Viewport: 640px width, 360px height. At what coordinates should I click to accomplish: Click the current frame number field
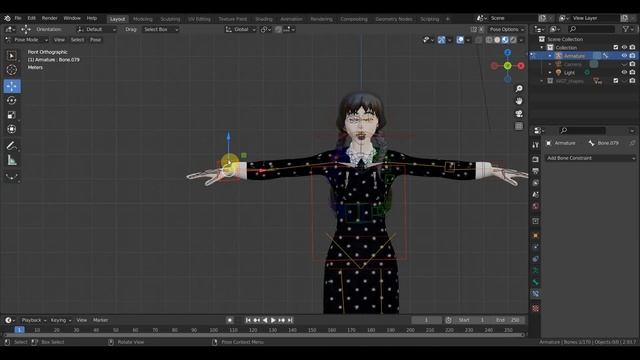click(x=426, y=320)
